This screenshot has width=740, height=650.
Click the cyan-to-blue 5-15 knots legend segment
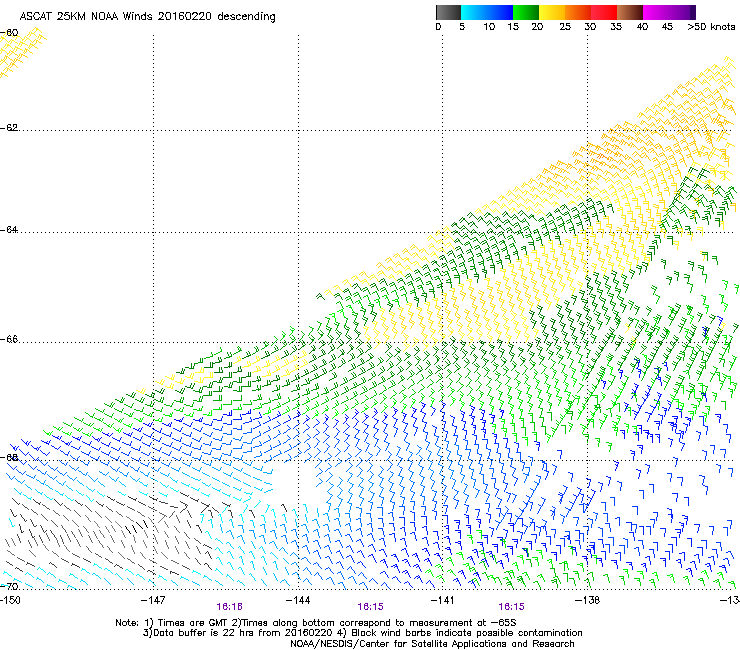(x=487, y=12)
